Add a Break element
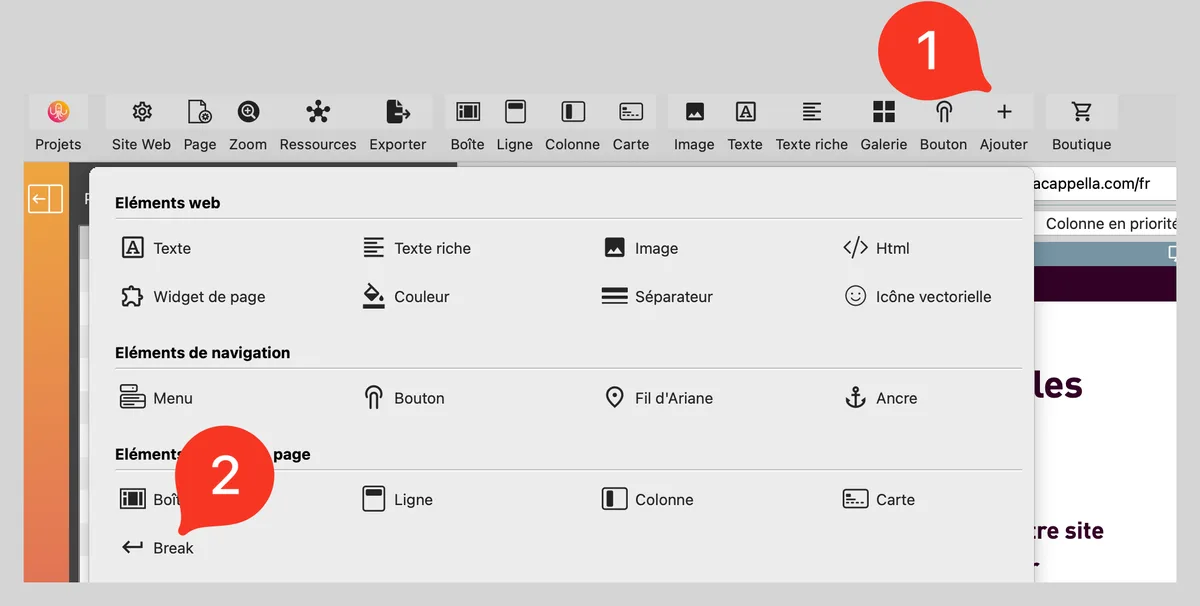 tap(158, 548)
